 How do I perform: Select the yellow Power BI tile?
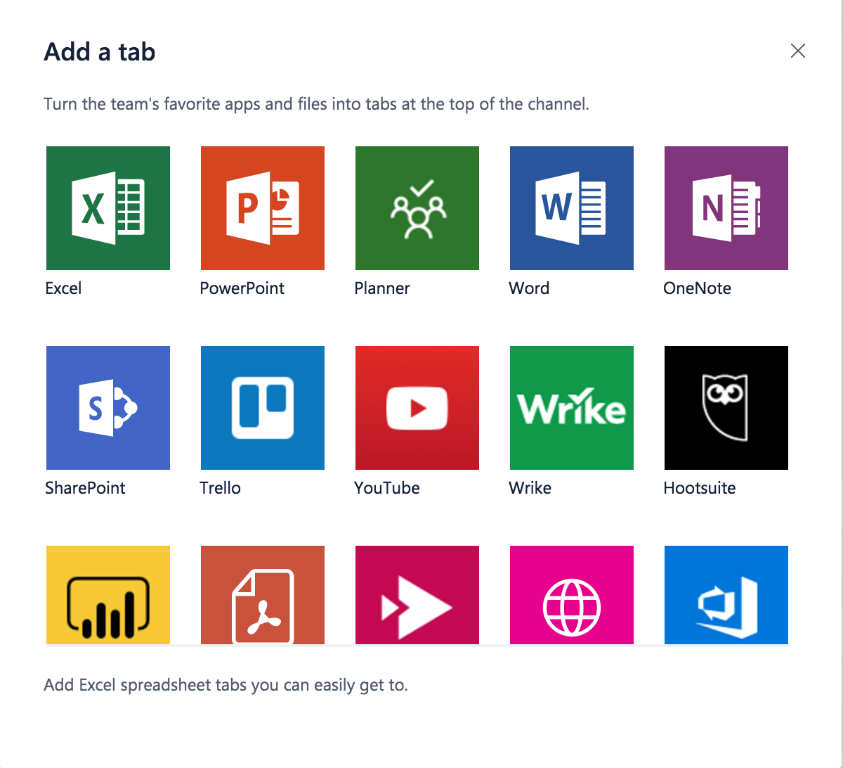coord(108,595)
